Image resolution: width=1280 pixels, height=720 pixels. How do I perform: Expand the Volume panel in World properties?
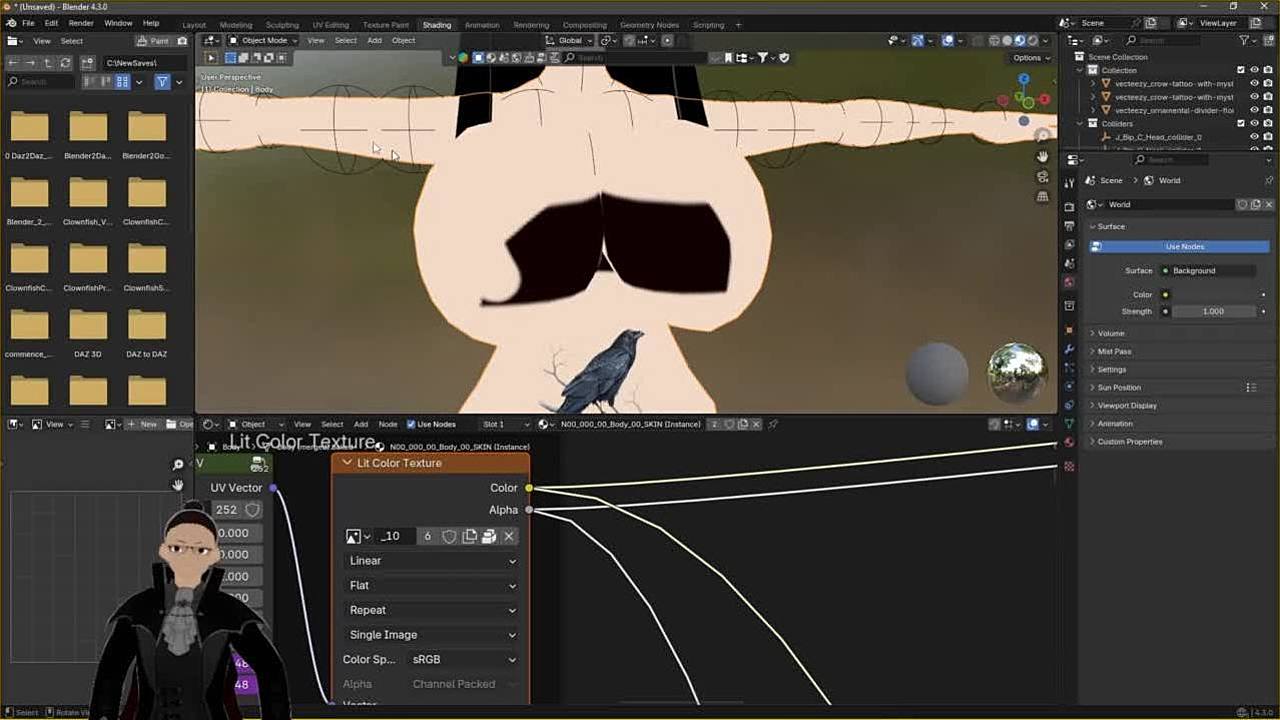click(1110, 333)
